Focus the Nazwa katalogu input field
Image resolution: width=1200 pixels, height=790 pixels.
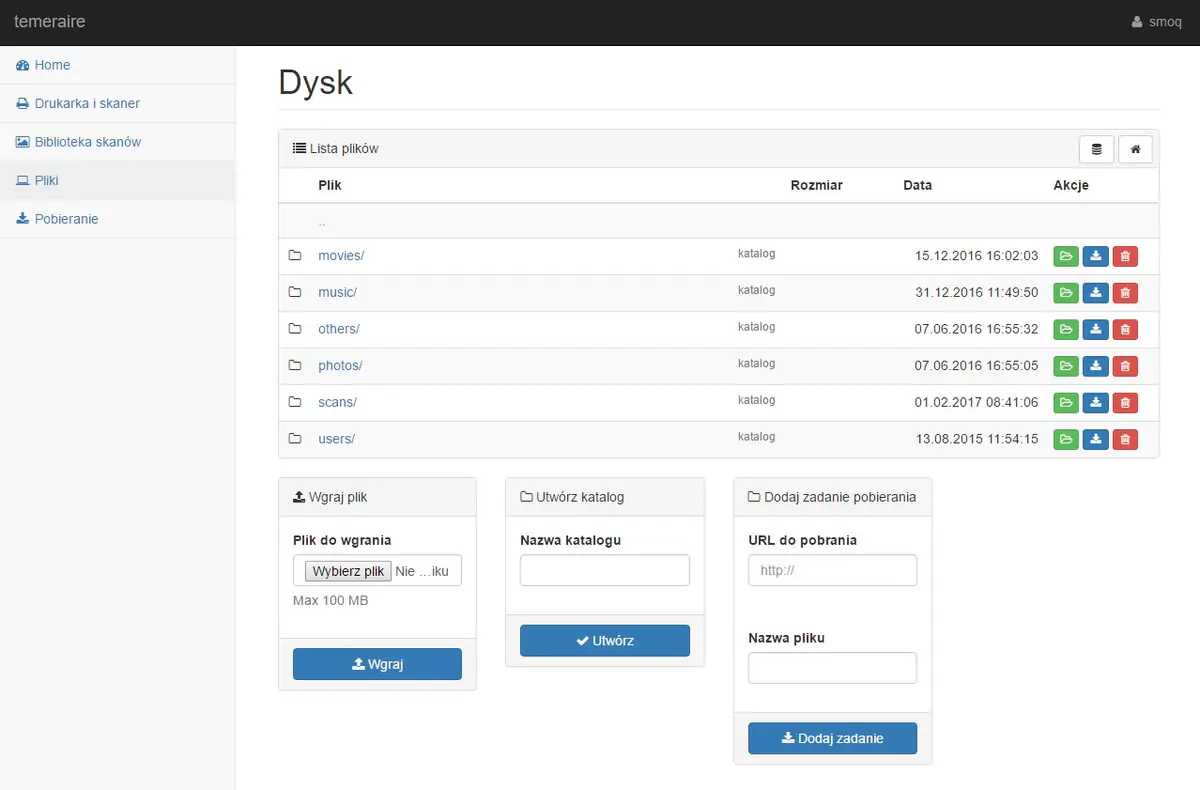pos(605,570)
